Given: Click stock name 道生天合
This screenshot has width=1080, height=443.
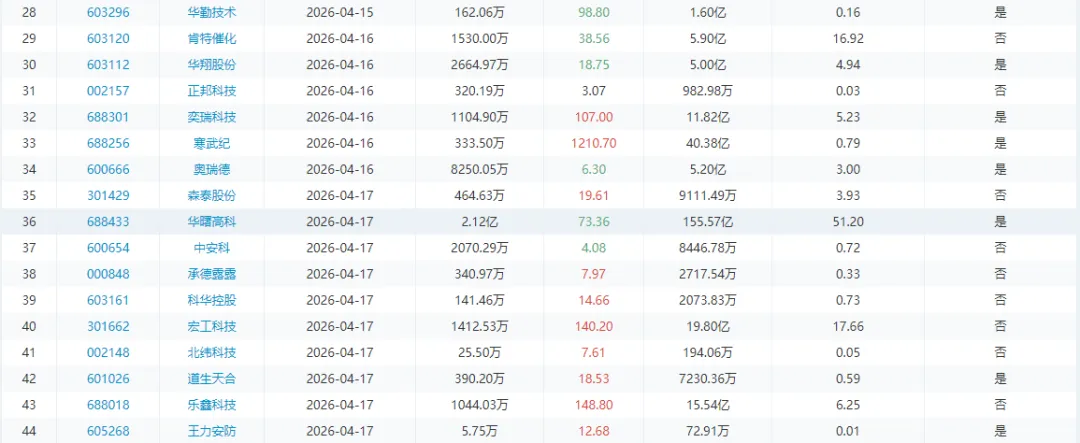Looking at the screenshot, I should pyautogui.click(x=212, y=378).
